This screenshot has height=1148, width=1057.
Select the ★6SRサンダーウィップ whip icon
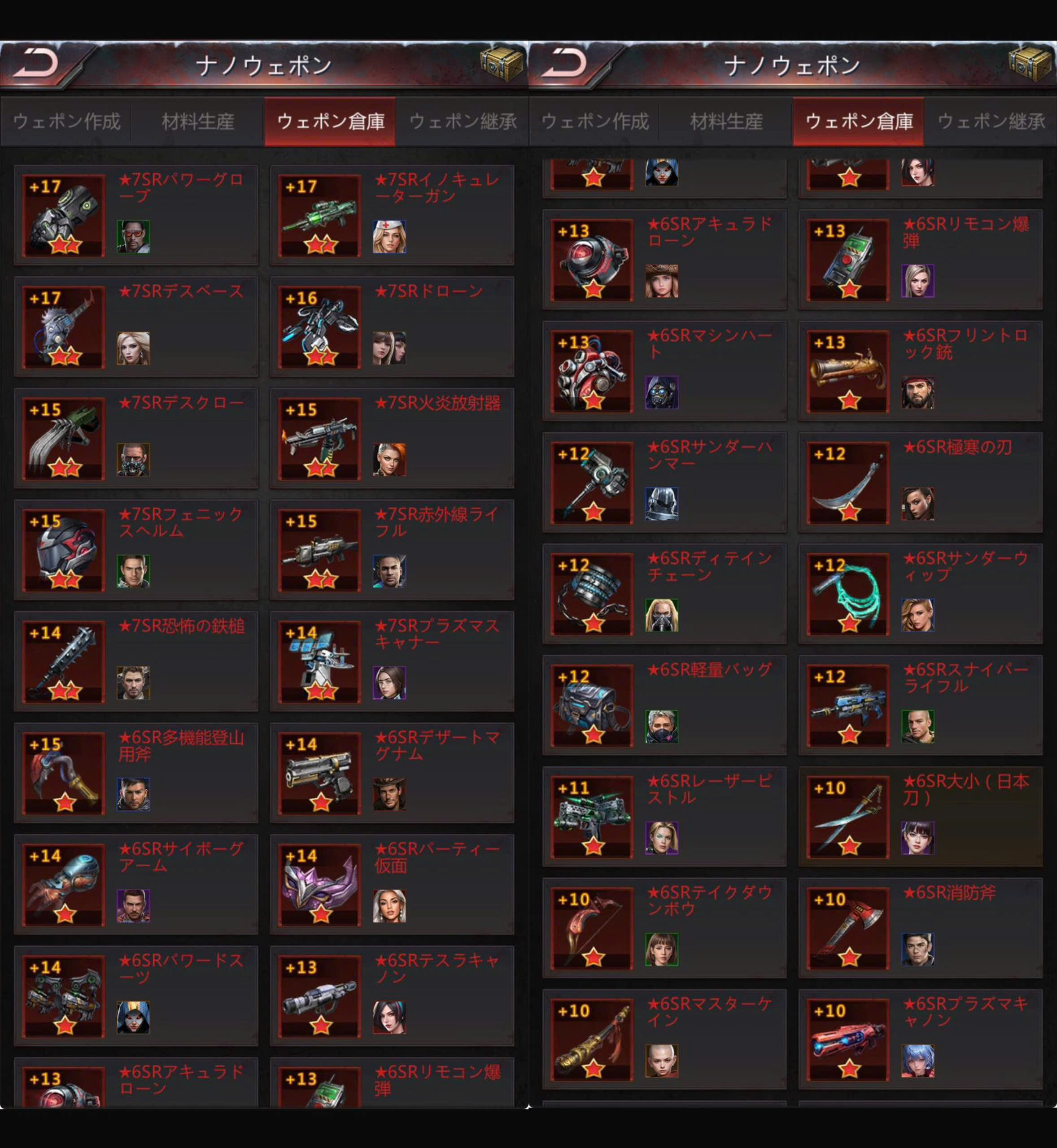coord(848,594)
